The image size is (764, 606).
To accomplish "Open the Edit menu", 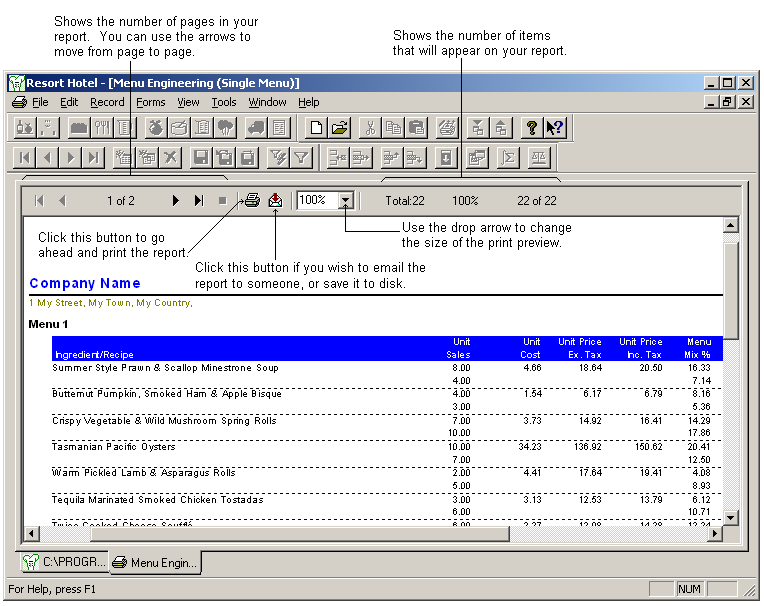I will [x=69, y=102].
